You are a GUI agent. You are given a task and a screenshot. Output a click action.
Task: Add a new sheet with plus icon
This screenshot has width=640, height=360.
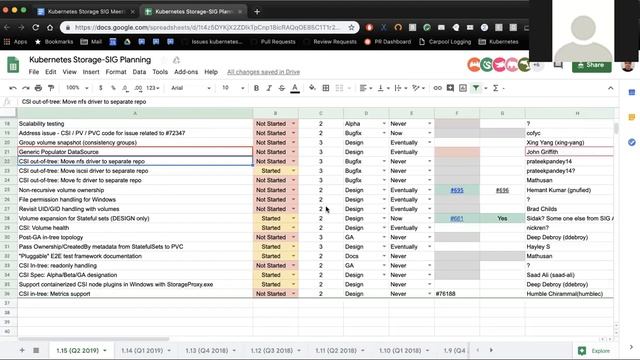click(x=22, y=350)
